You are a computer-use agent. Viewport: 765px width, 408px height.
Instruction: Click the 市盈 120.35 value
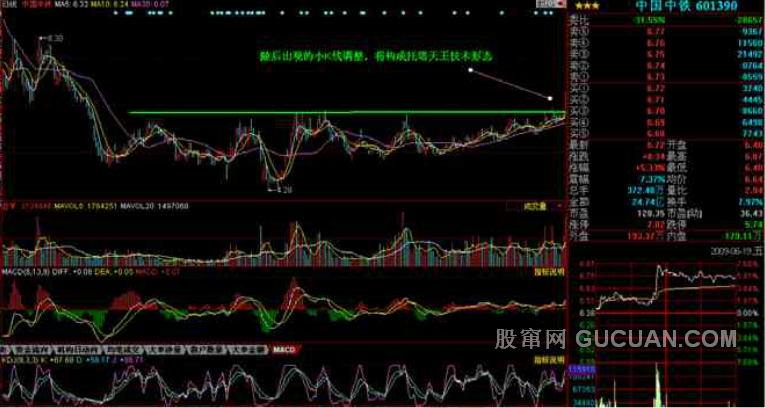[x=651, y=213]
